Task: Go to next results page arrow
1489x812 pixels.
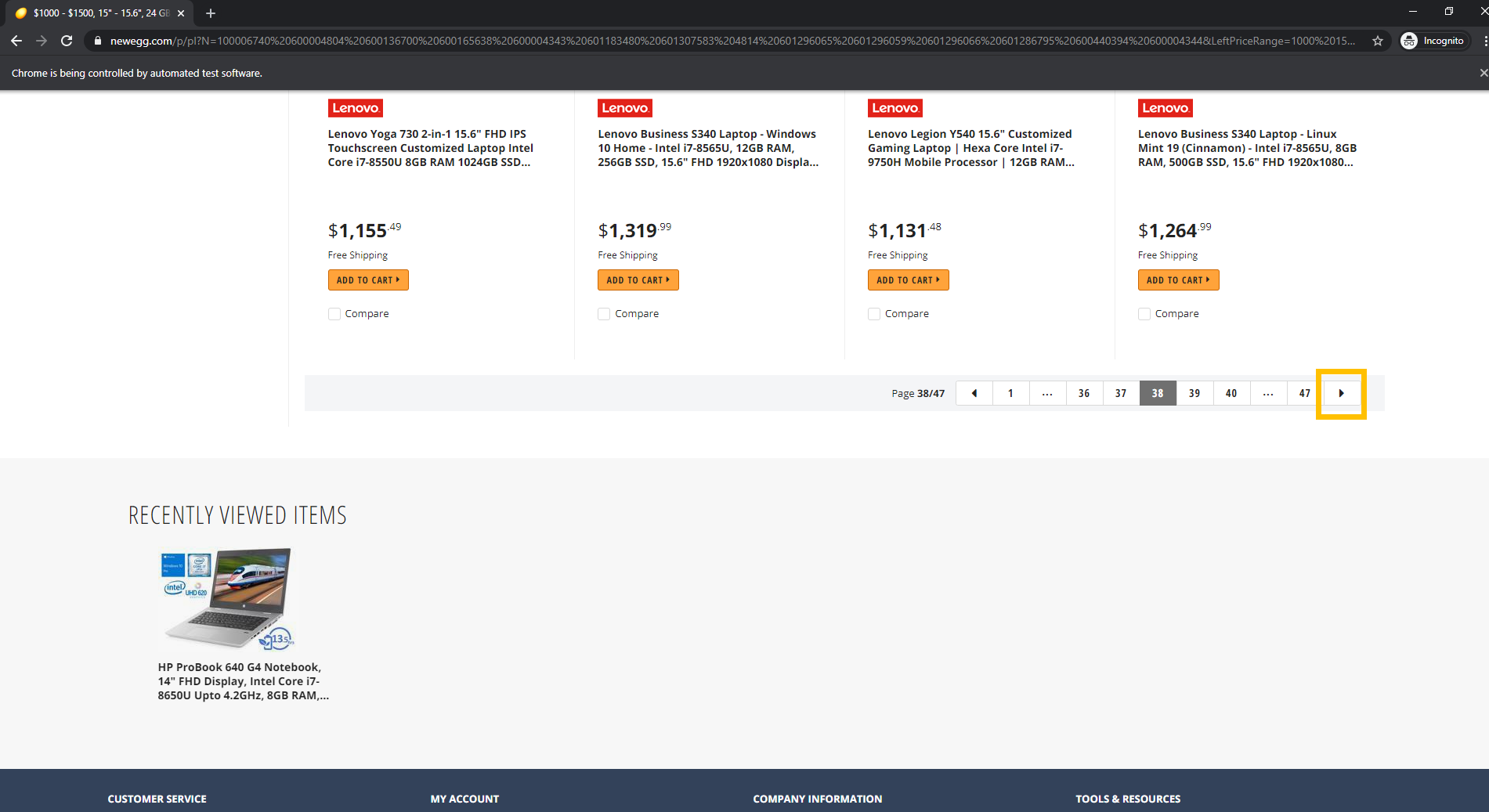Action: point(1341,393)
